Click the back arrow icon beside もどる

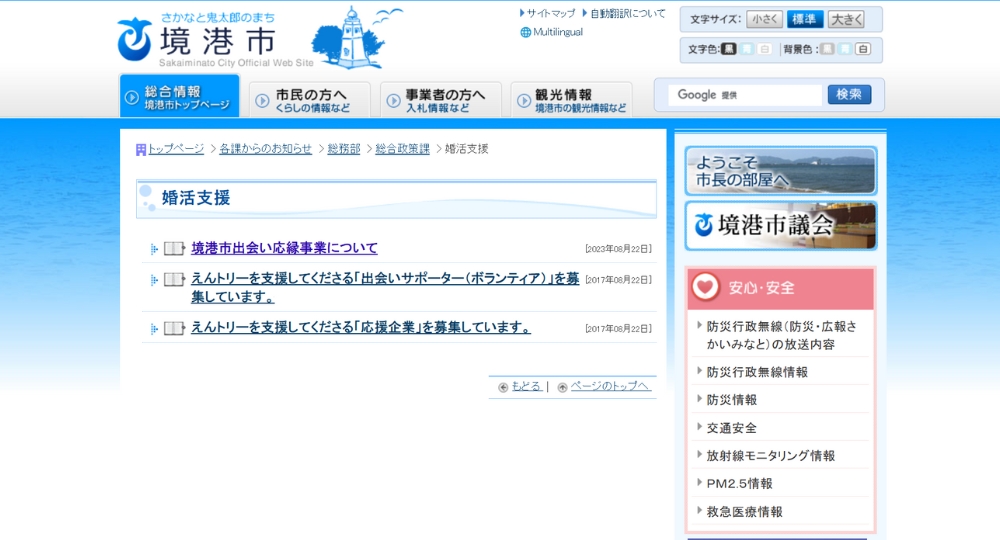pos(503,388)
